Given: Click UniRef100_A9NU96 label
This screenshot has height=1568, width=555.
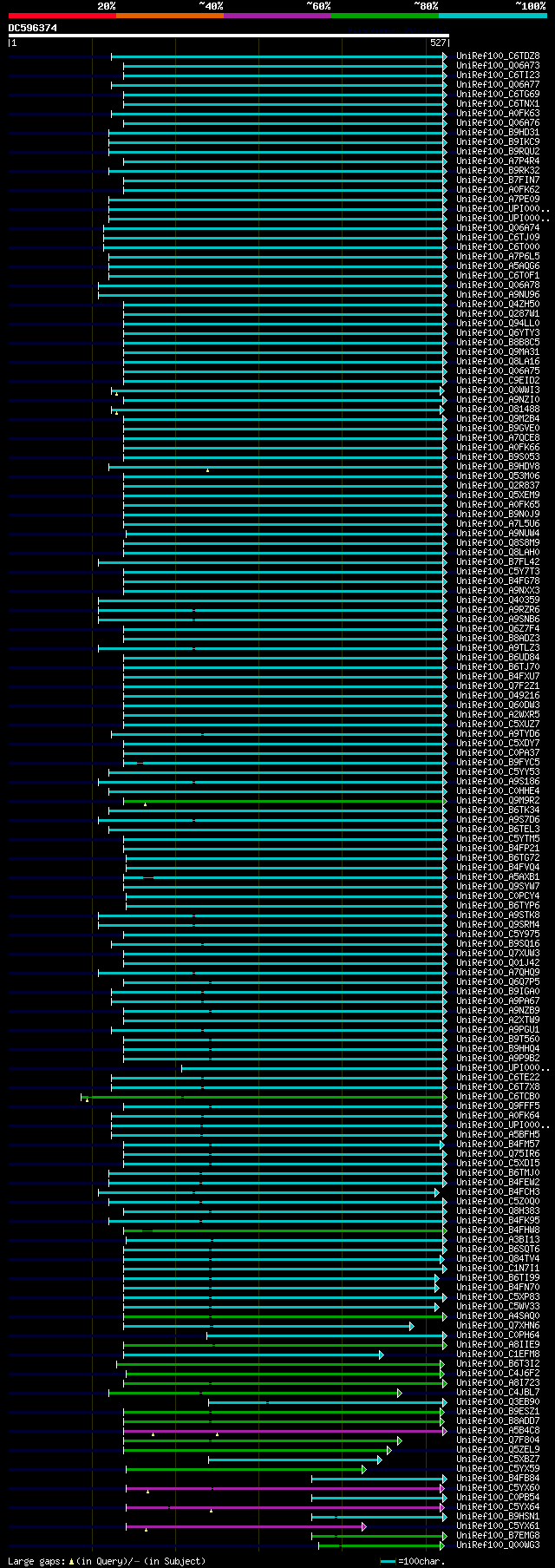Looking at the screenshot, I should pos(498,294).
